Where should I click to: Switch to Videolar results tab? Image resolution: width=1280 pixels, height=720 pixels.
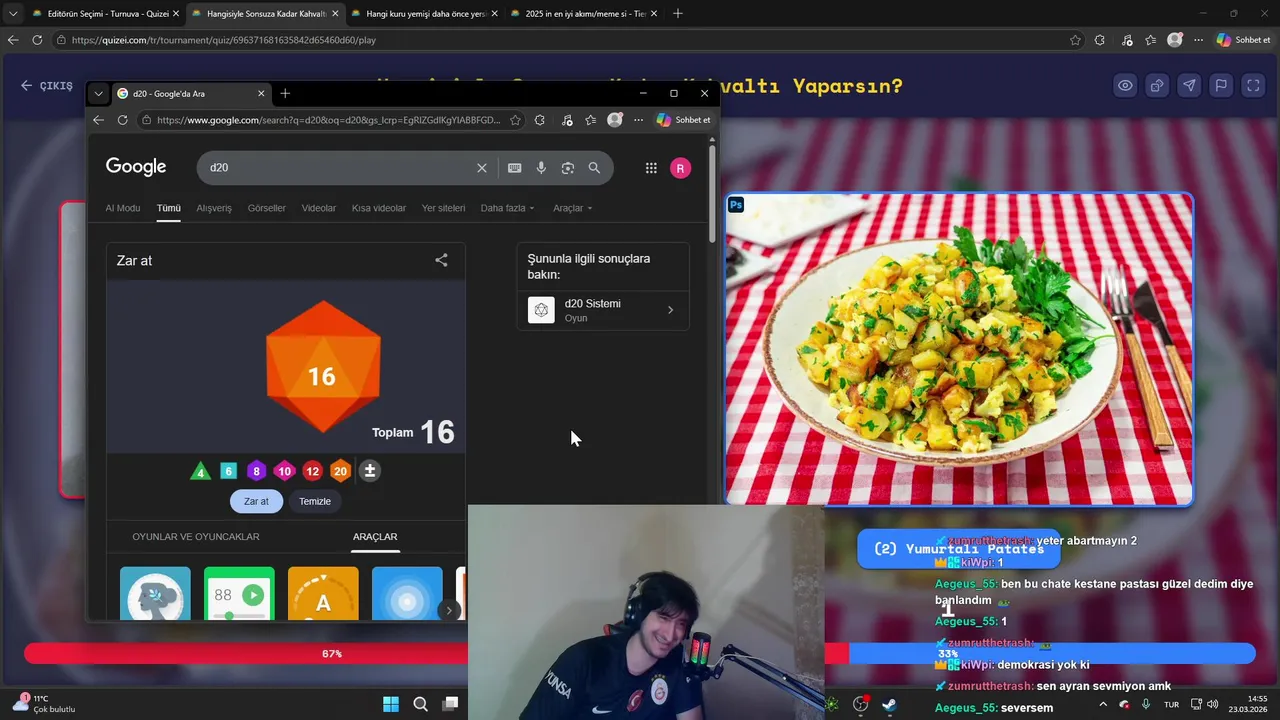point(319,208)
